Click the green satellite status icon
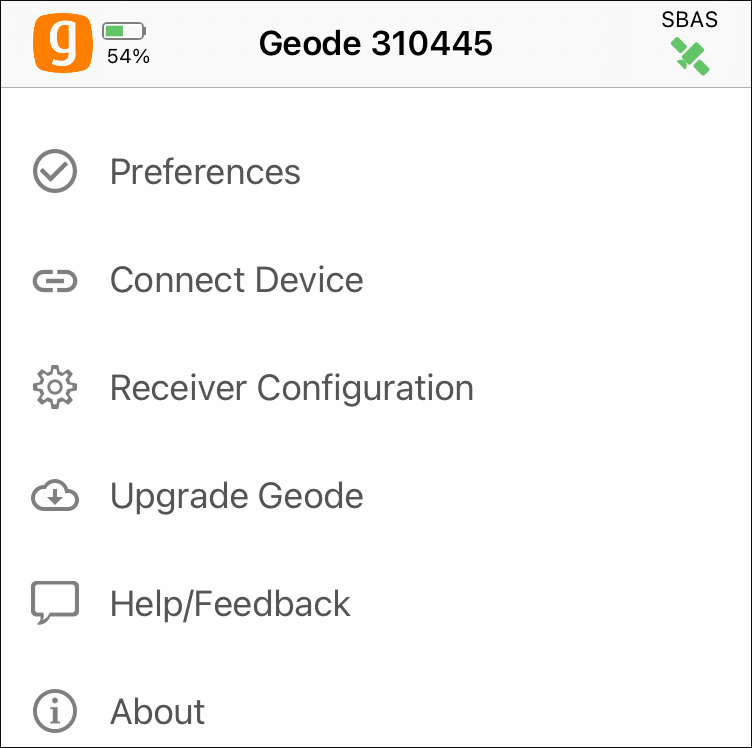Viewport: 752px width, 748px height. pyautogui.click(x=690, y=56)
